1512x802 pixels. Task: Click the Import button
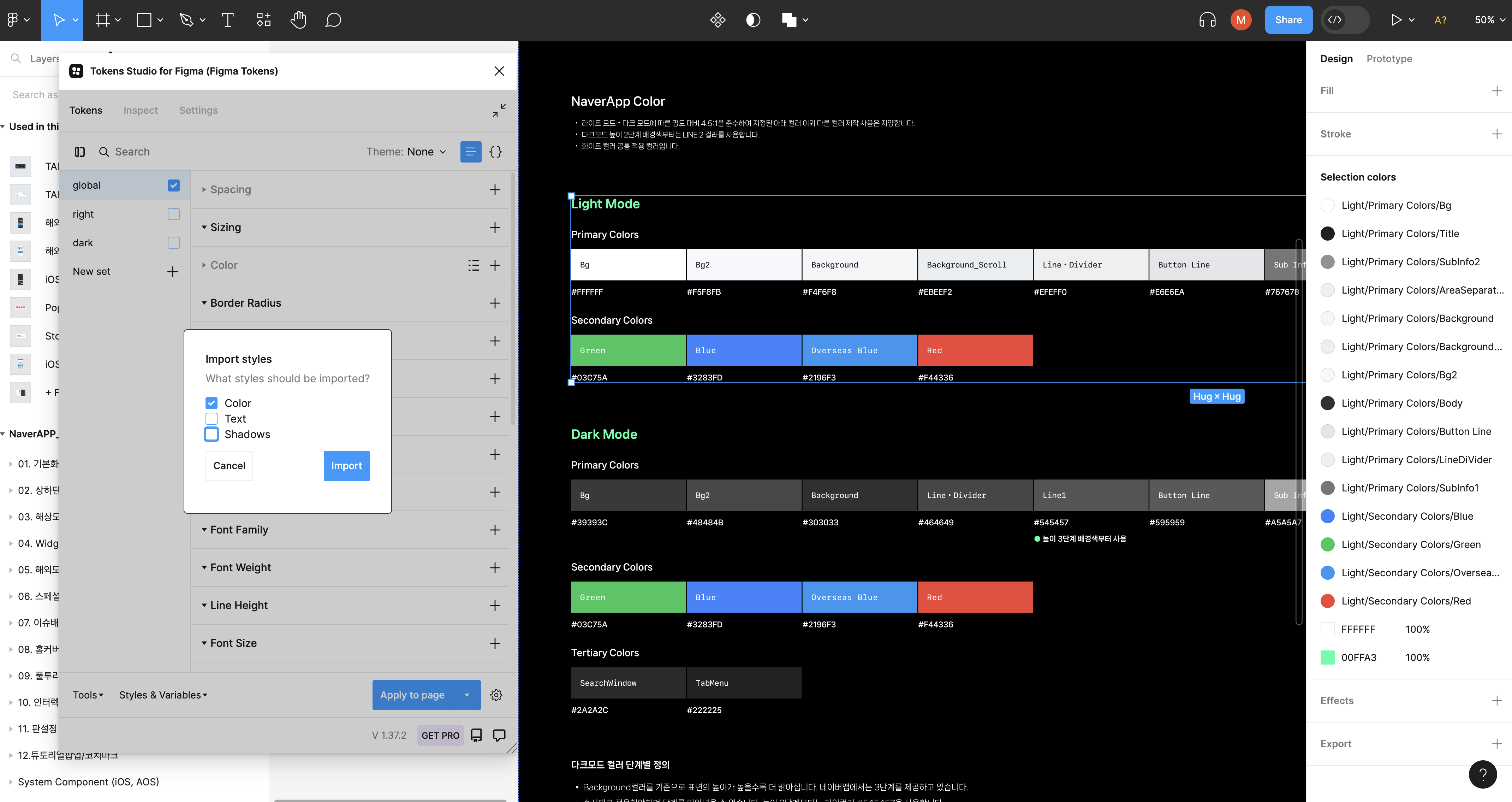pos(347,466)
